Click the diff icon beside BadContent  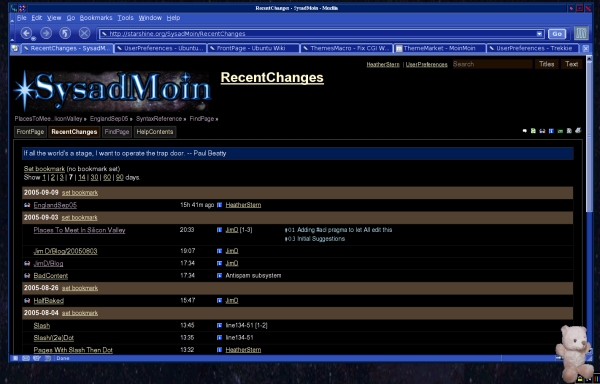27,275
